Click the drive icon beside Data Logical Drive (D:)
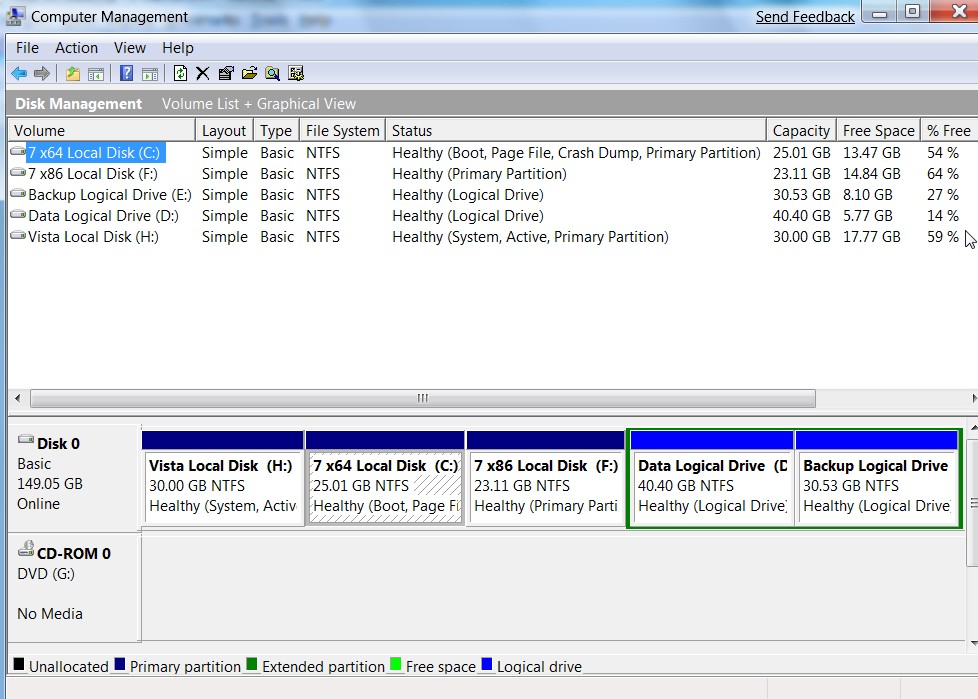 tap(18, 215)
